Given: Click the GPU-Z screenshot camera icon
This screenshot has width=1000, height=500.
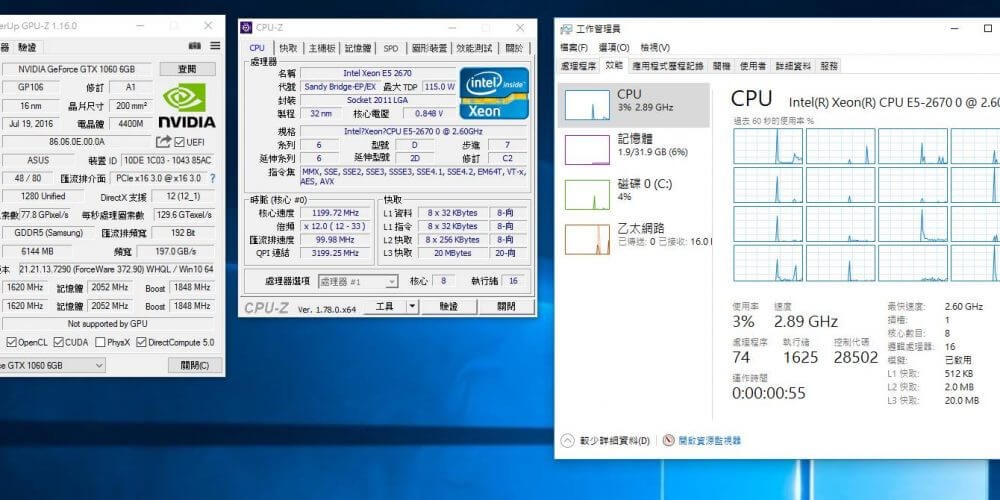Looking at the screenshot, I should (195, 46).
